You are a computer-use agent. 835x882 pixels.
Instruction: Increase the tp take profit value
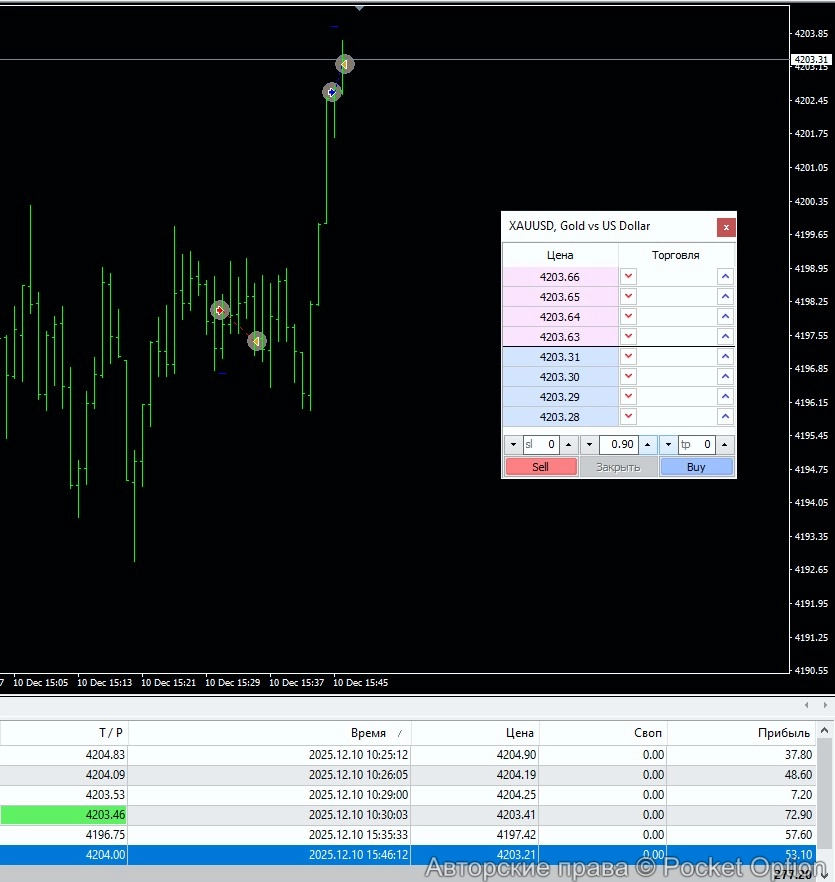pyautogui.click(x=725, y=445)
